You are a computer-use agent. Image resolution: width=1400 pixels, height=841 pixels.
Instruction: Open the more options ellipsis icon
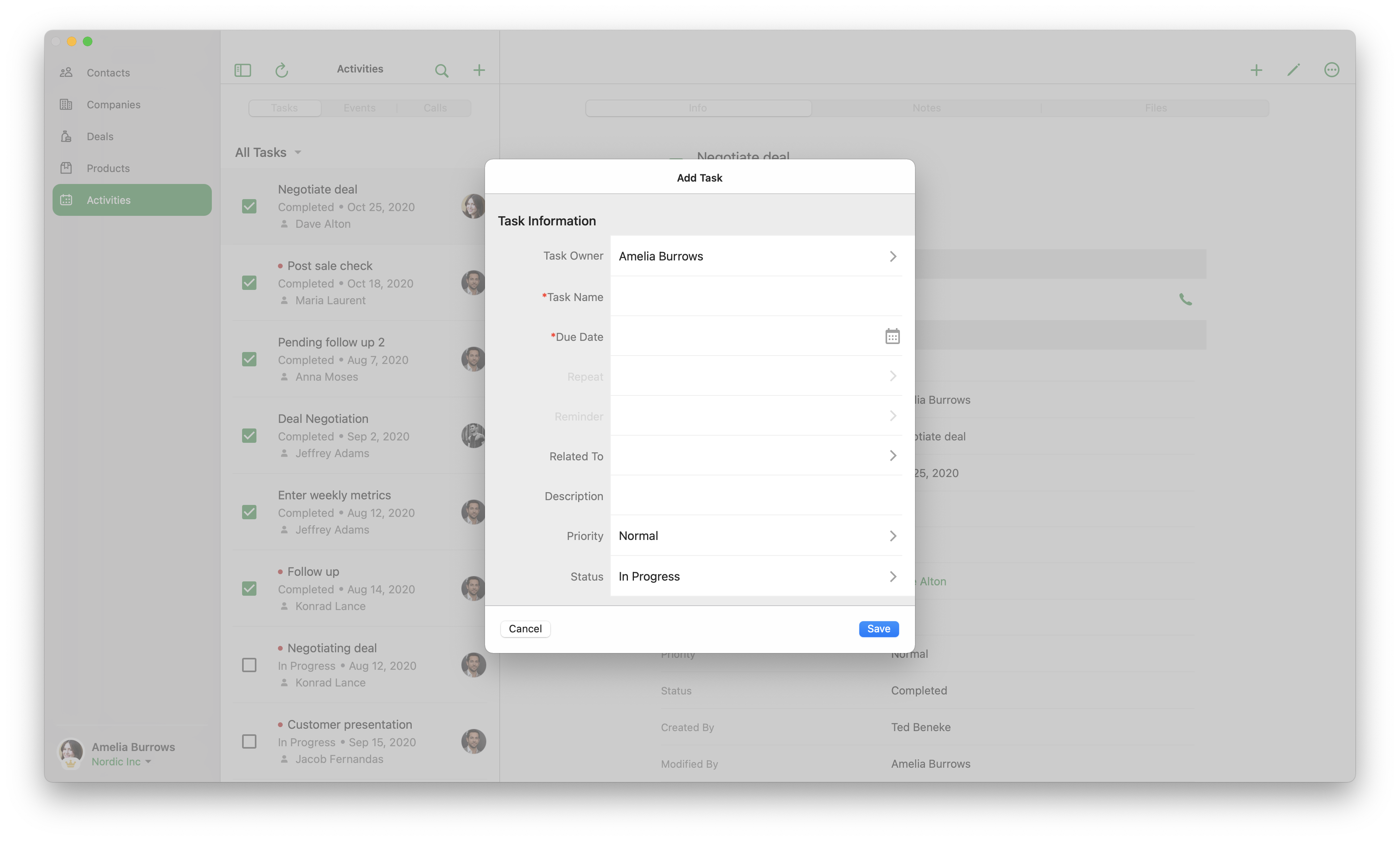1332,70
